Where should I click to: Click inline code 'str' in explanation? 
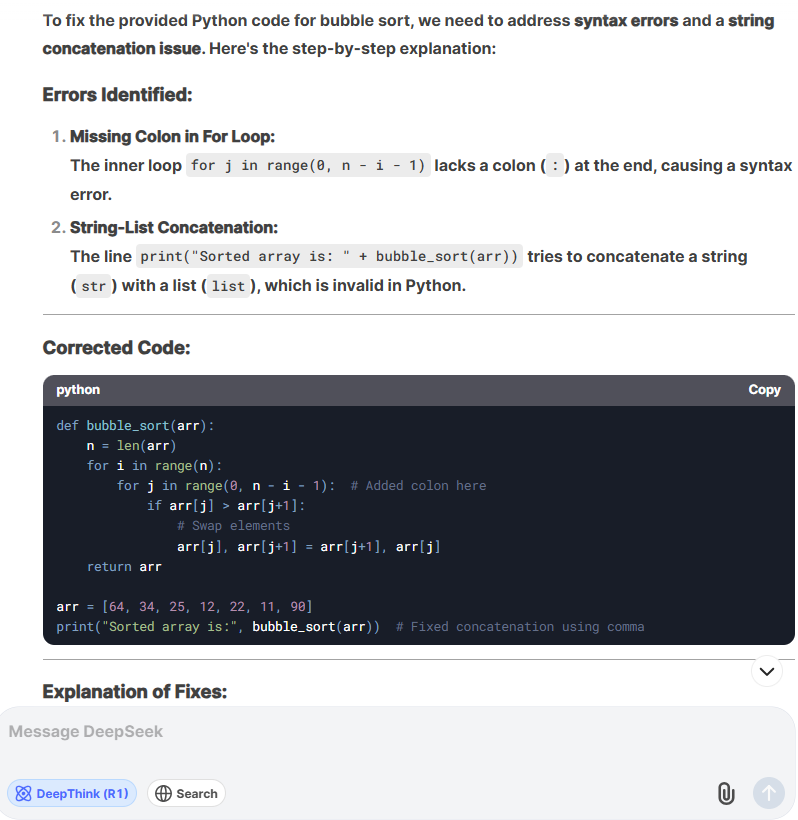point(94,286)
